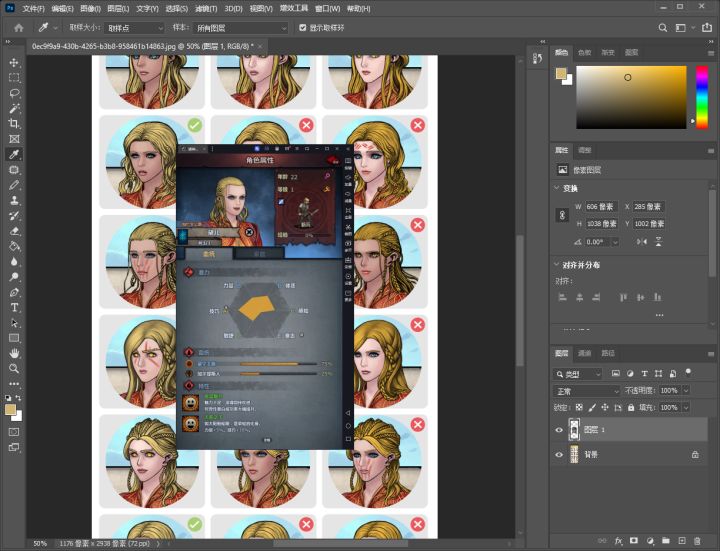Toggle the 显示取样环 checkbox
720x551 pixels.
[x=303, y=28]
